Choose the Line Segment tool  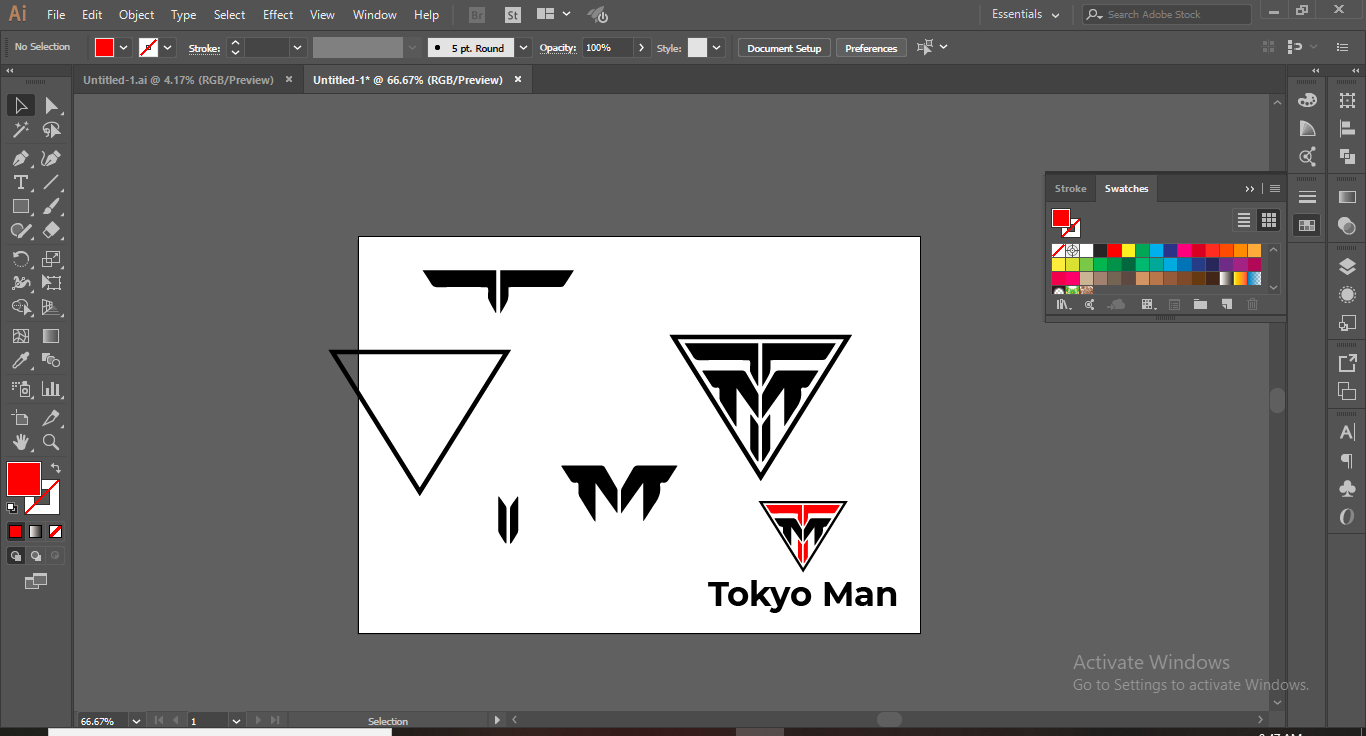(x=51, y=182)
